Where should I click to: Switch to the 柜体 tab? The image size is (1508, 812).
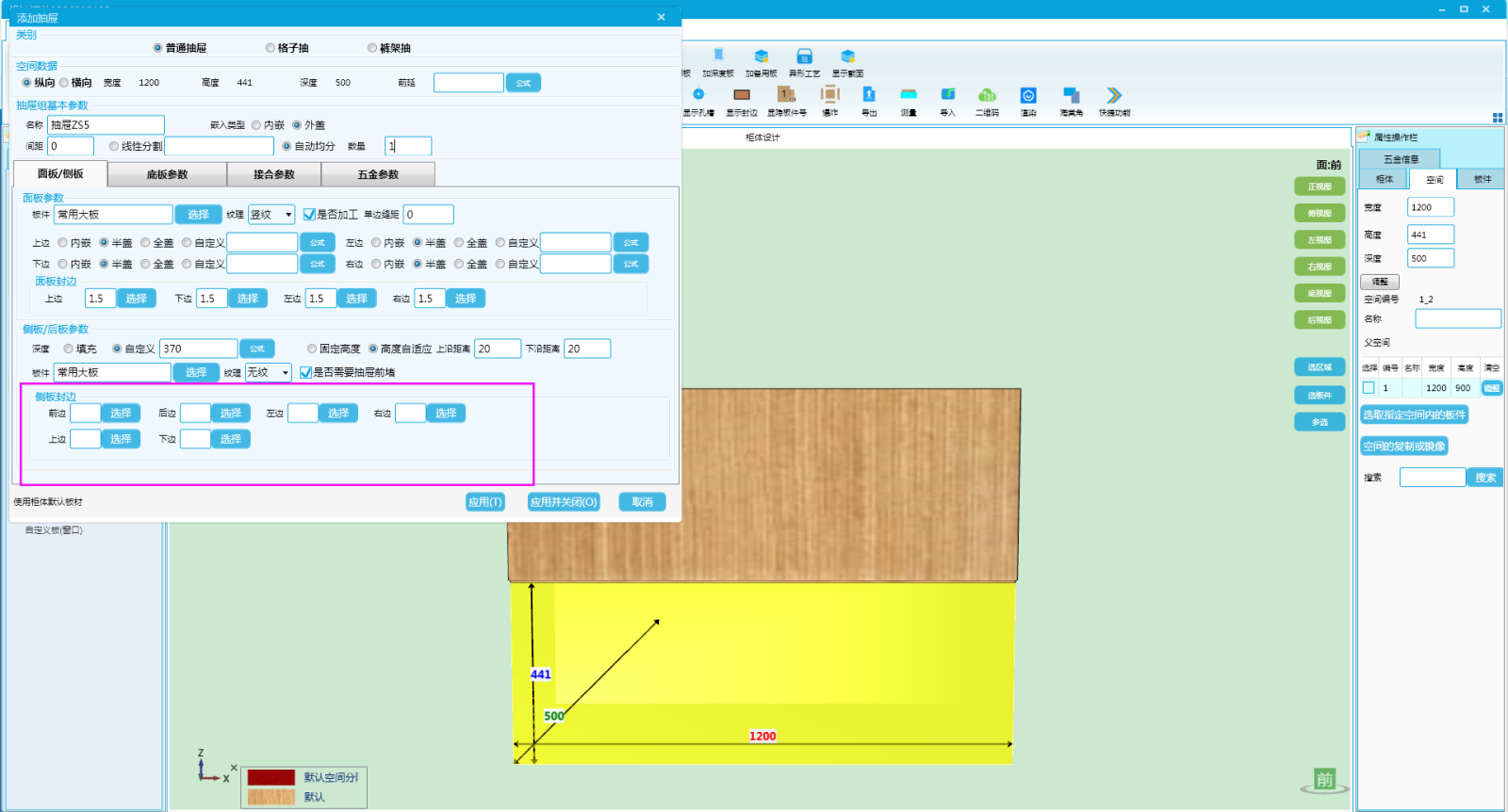[1385, 179]
